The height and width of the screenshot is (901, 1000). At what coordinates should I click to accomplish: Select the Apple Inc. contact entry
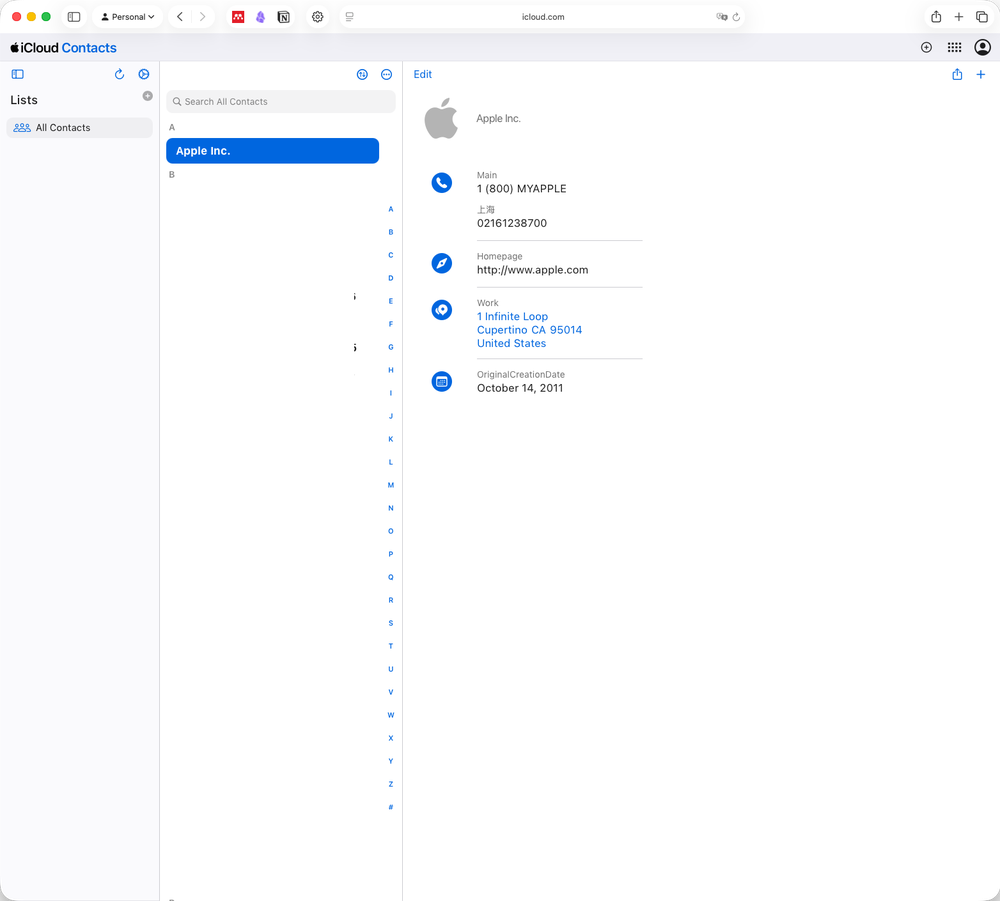[272, 150]
